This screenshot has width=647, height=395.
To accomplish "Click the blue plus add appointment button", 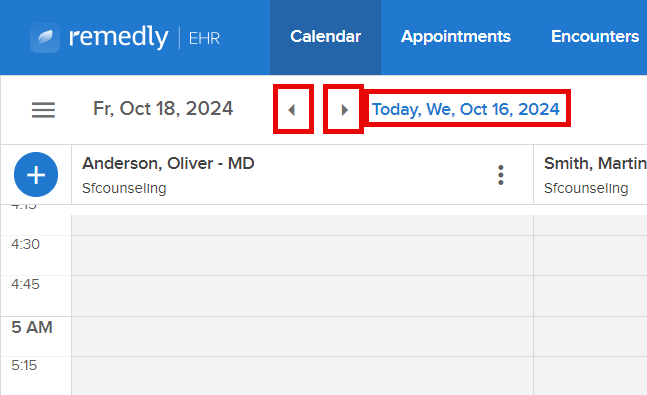I will 36,175.
